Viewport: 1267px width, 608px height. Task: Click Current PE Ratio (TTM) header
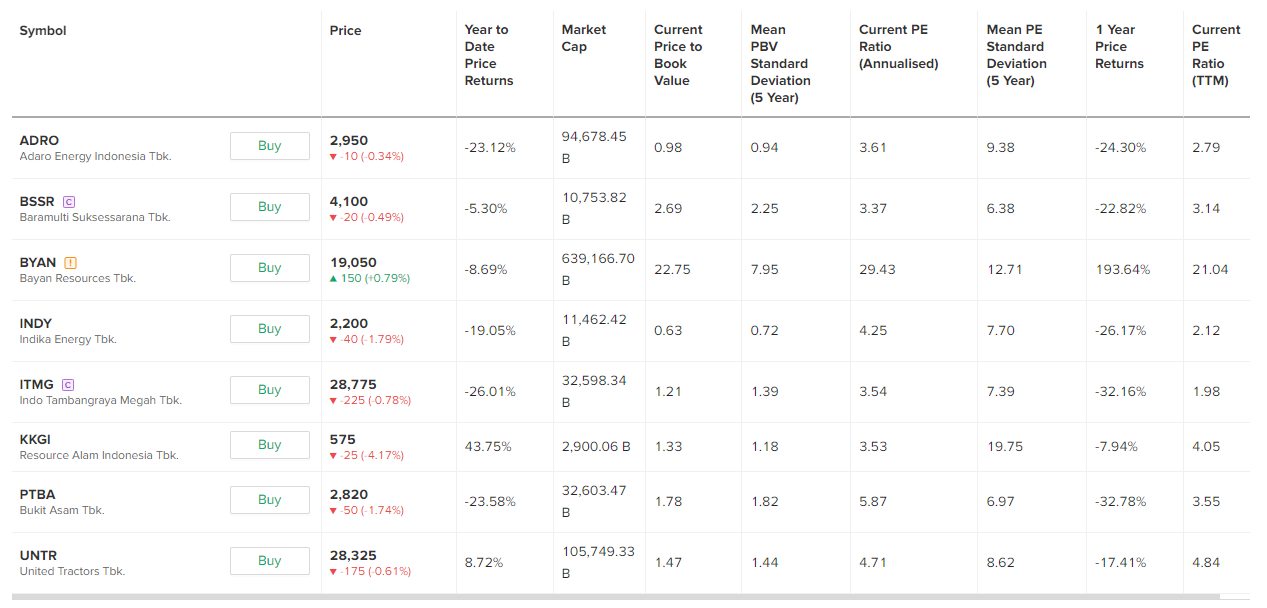[1216, 55]
